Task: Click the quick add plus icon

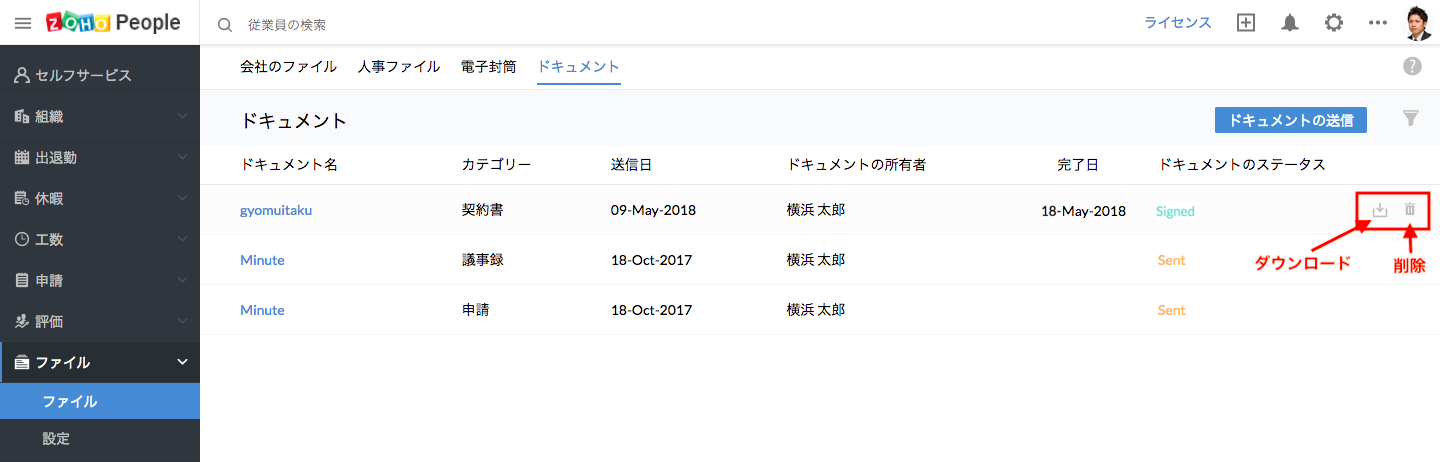Action: point(1246,23)
